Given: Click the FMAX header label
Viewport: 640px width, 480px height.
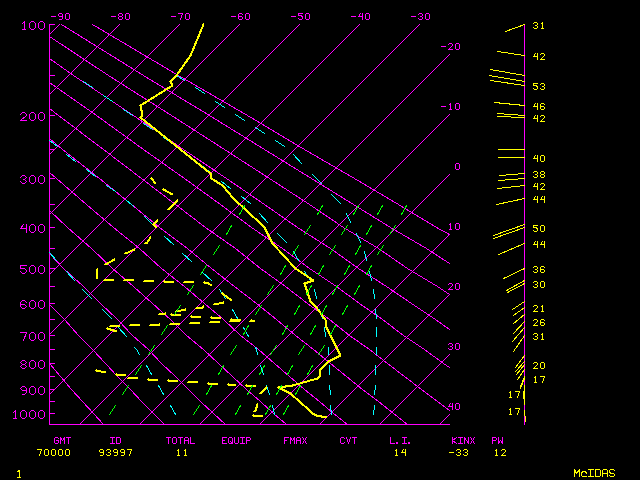Looking at the screenshot, I should (295, 440).
